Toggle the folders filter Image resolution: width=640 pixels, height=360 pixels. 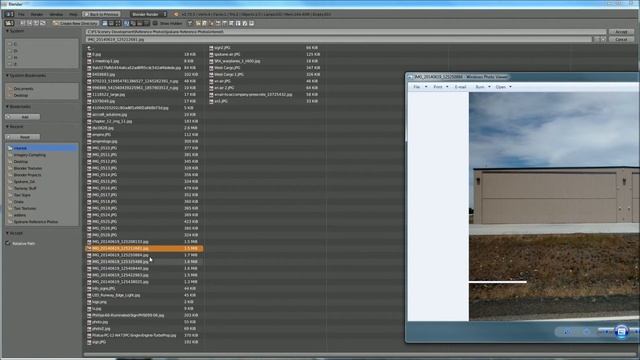pyautogui.click(x=198, y=23)
